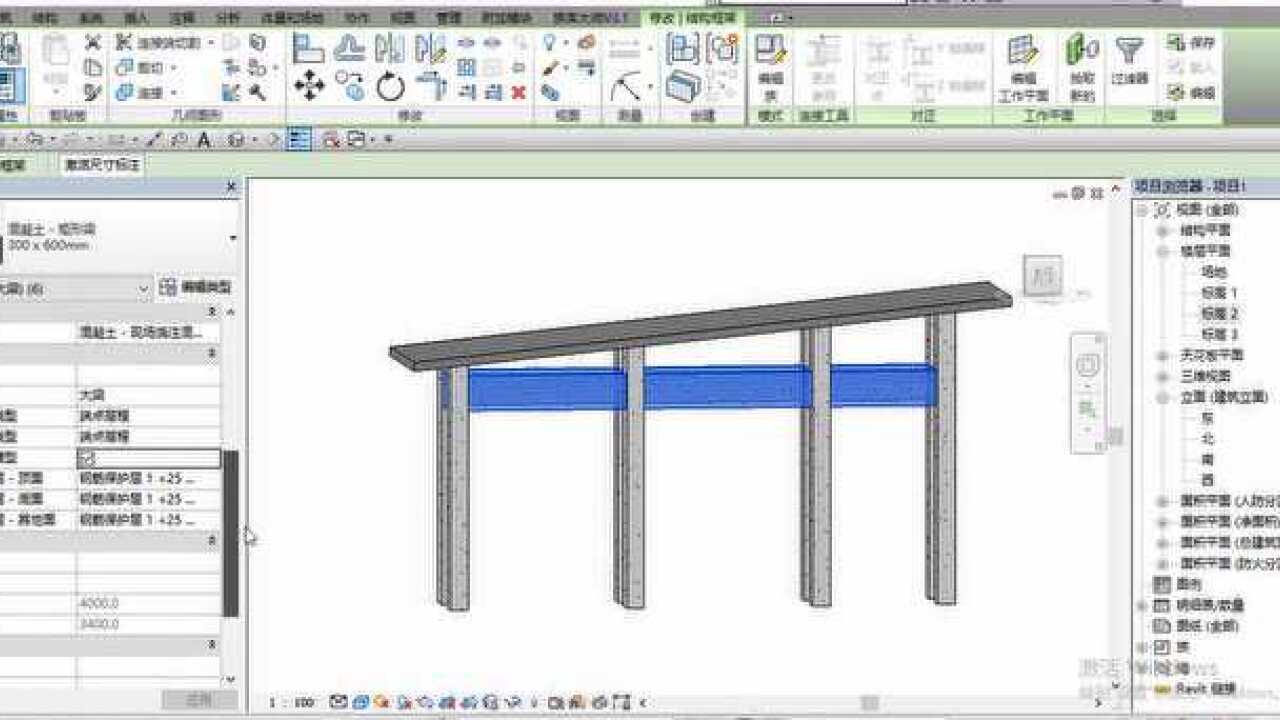The height and width of the screenshot is (720, 1280).
Task: Click the view scale 1 : 100
Action: pyautogui.click(x=291, y=703)
